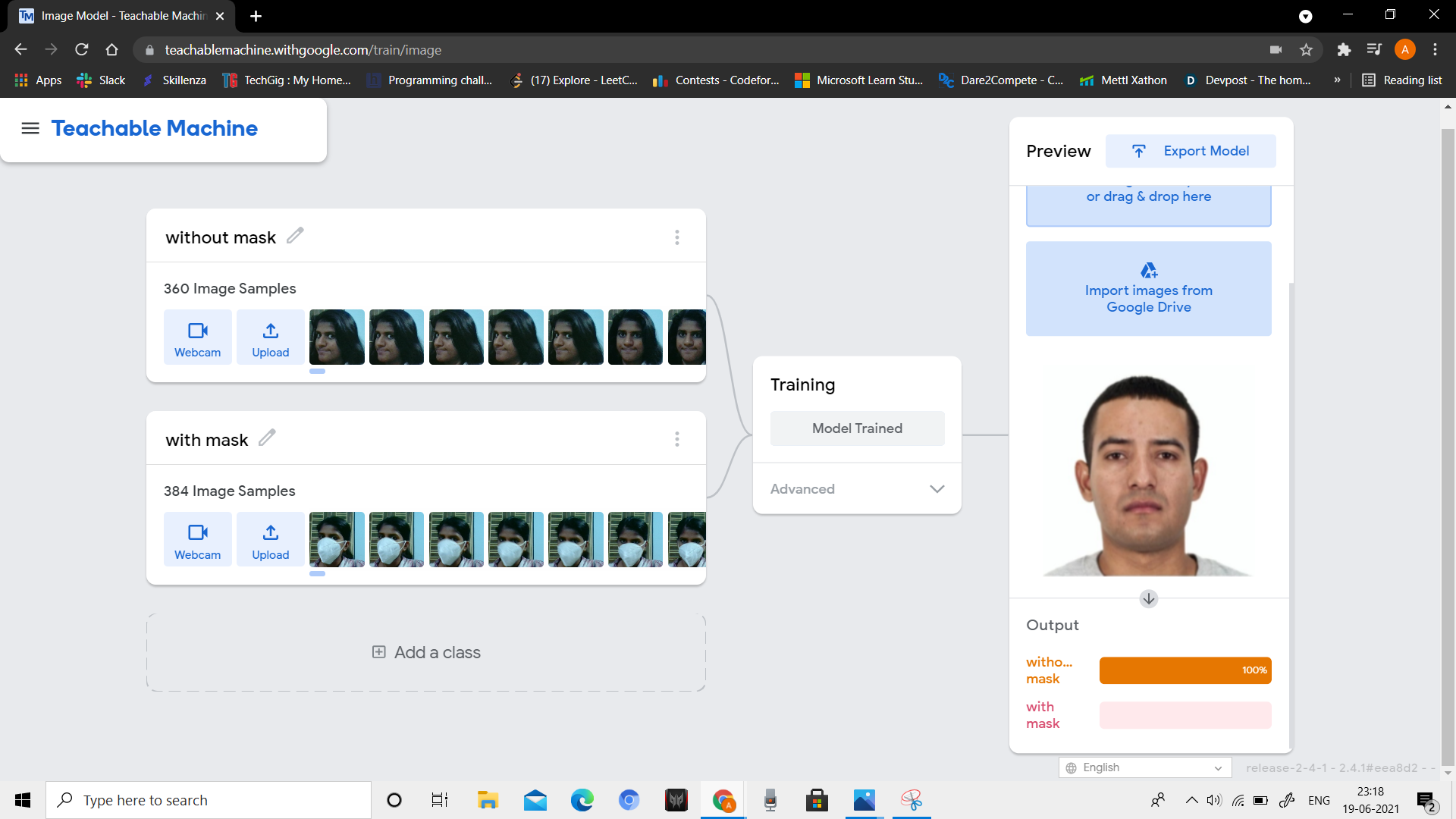Click the Export Model button

point(1191,151)
